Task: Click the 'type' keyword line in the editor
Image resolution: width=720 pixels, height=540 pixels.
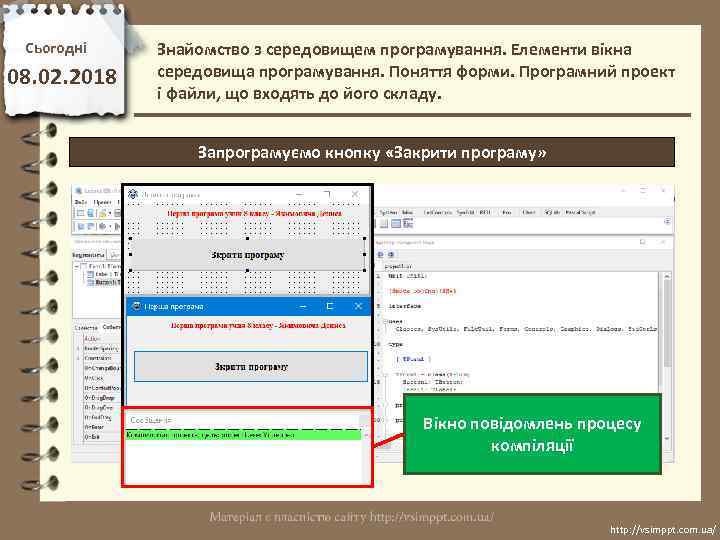Action: [395, 344]
